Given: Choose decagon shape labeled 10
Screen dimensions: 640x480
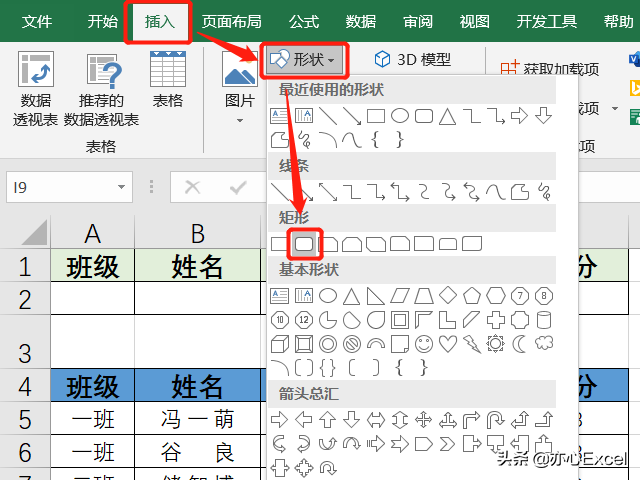Looking at the screenshot, I should click(x=280, y=320).
